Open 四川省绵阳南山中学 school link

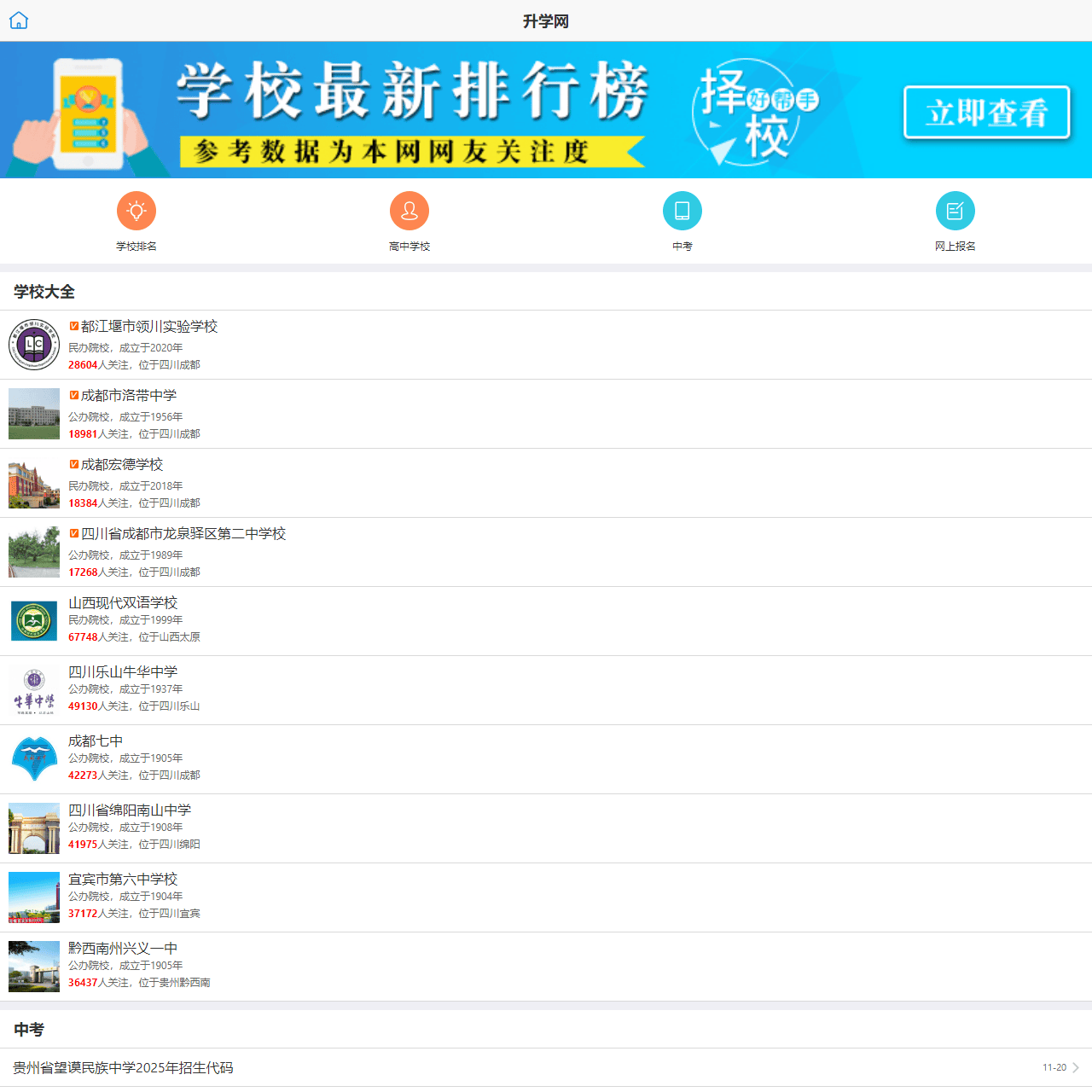[130, 810]
